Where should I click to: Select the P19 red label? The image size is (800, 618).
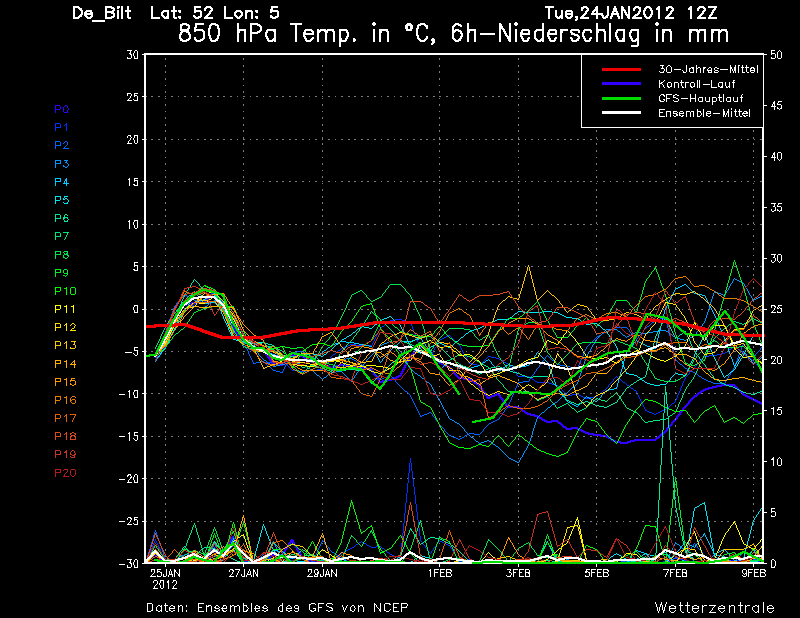click(x=65, y=454)
